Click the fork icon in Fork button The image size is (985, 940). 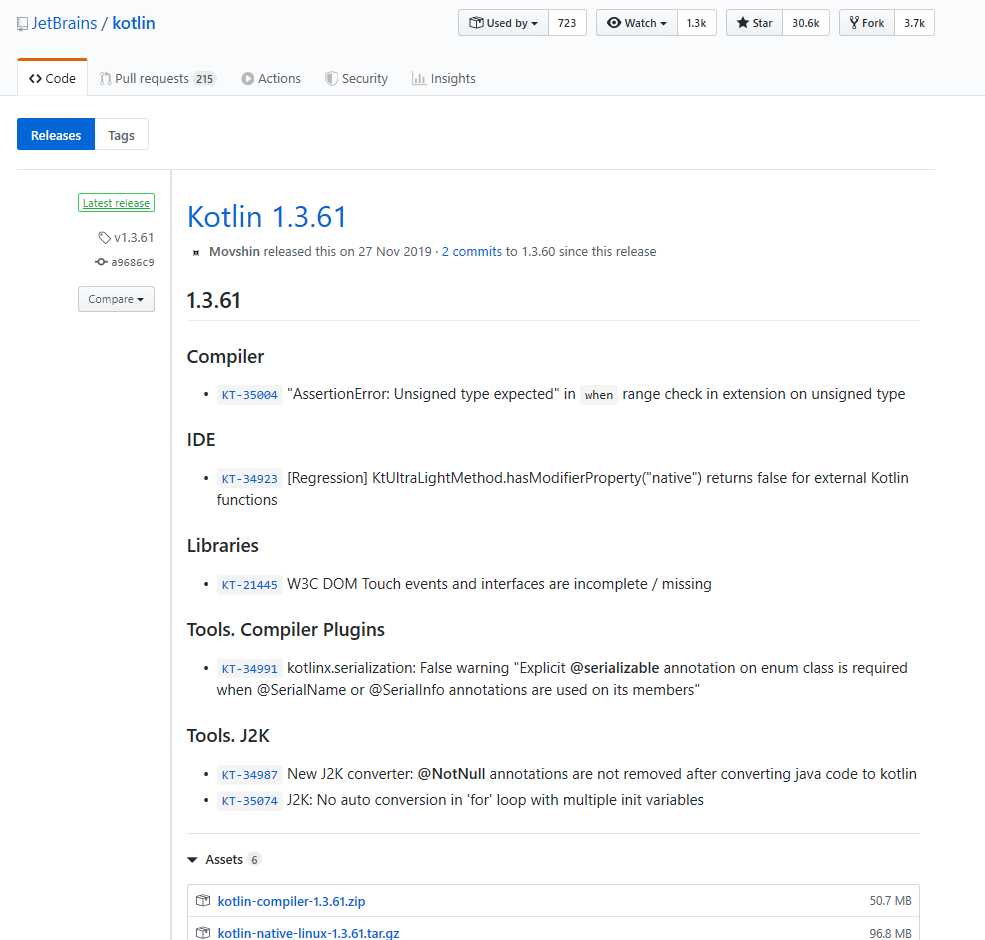point(854,23)
